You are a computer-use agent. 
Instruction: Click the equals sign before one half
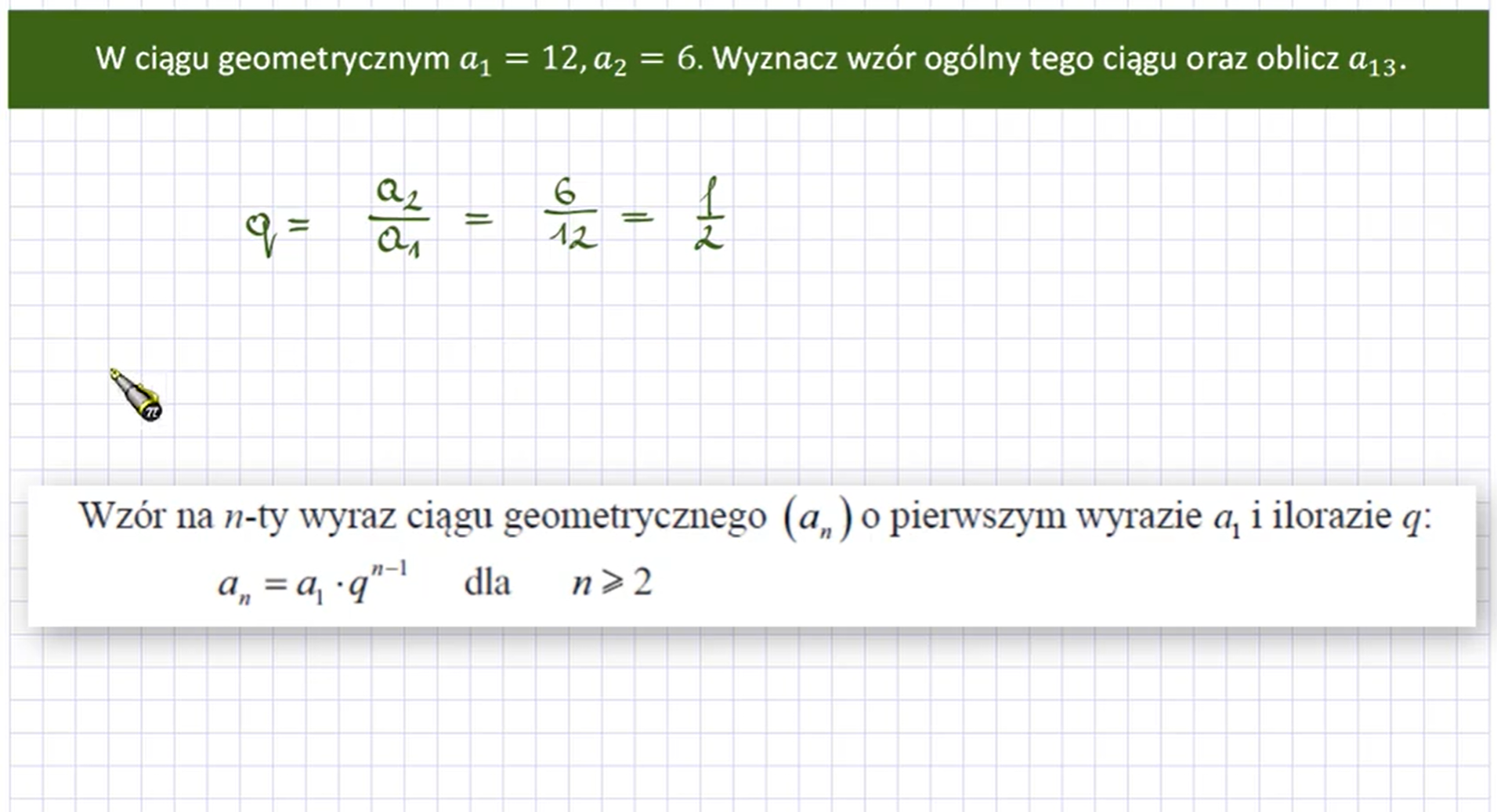pos(637,217)
